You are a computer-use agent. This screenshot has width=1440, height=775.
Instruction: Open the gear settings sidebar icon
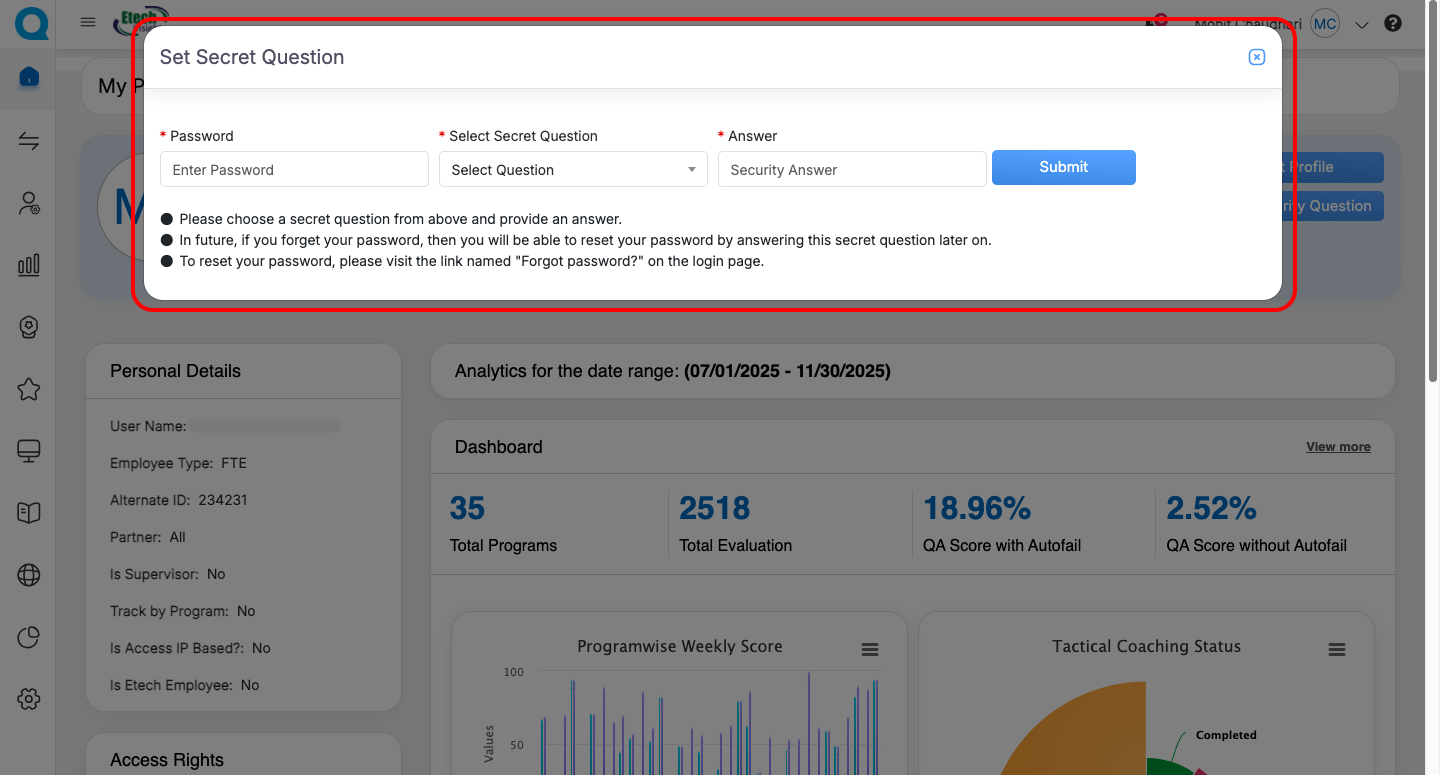(29, 699)
